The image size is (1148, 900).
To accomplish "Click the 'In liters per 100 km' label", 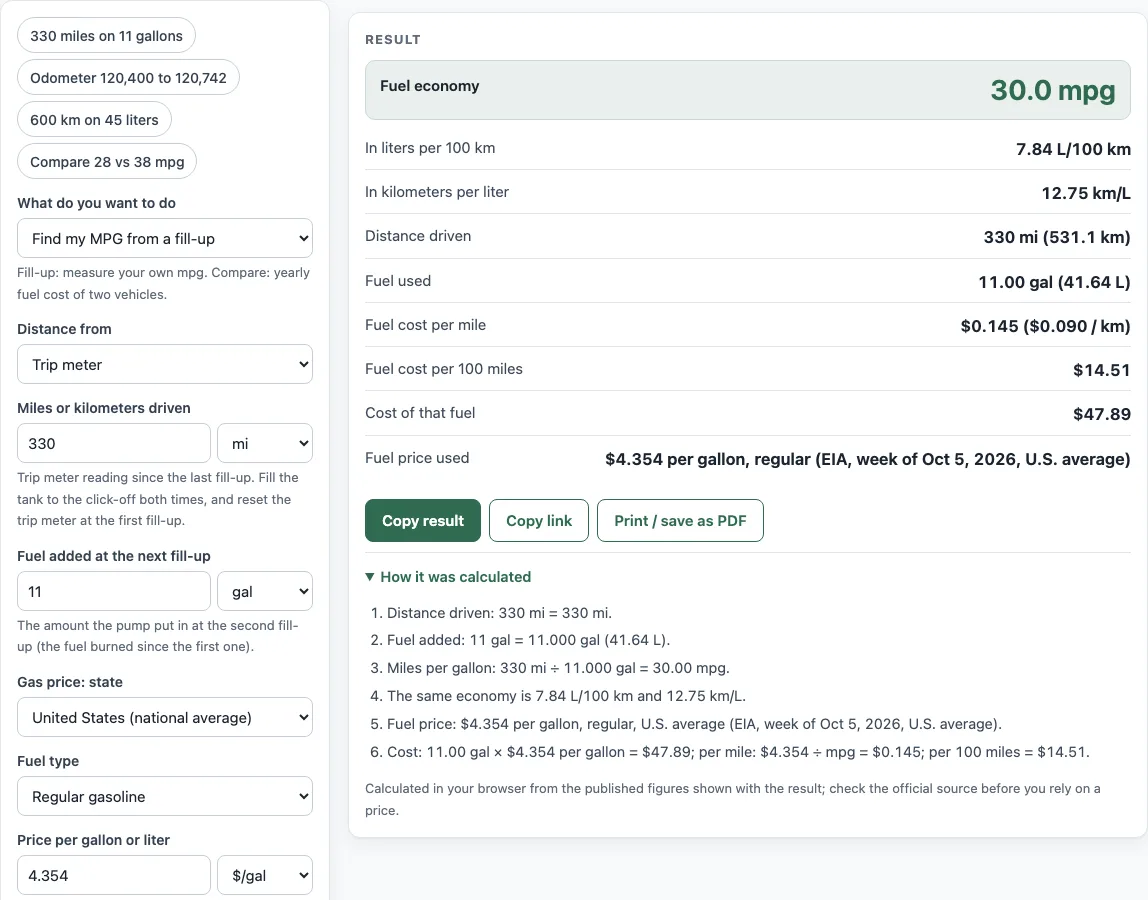I will [430, 148].
